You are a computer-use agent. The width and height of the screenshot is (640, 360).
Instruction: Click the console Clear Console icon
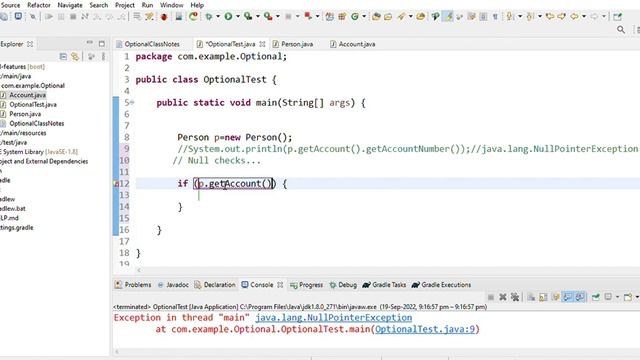point(531,297)
